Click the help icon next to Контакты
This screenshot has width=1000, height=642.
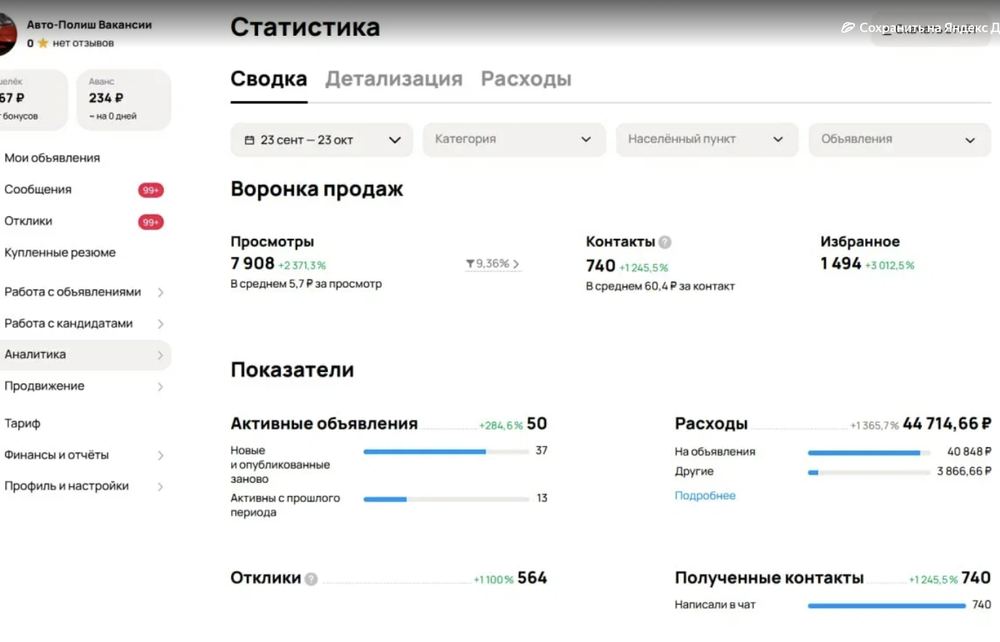pos(665,242)
